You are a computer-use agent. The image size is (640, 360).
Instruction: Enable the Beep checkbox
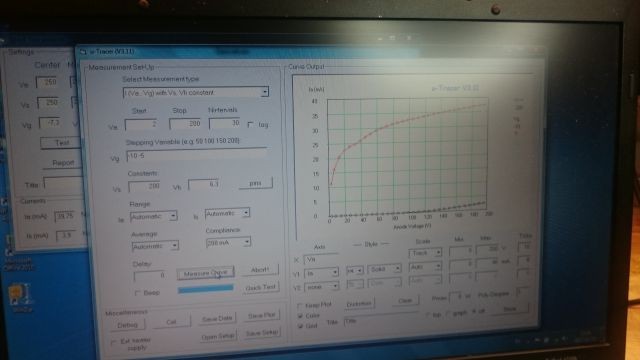click(138, 293)
